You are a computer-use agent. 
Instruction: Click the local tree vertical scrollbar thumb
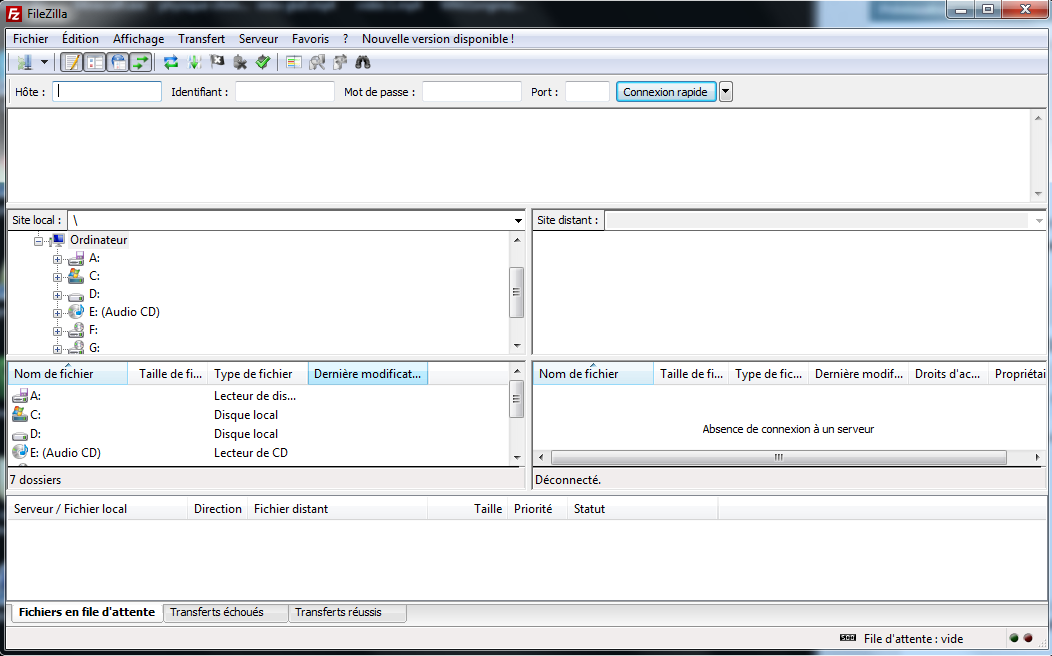(x=517, y=292)
